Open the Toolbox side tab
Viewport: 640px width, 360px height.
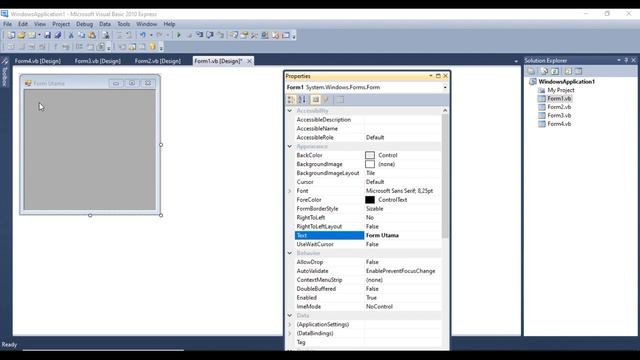5,73
